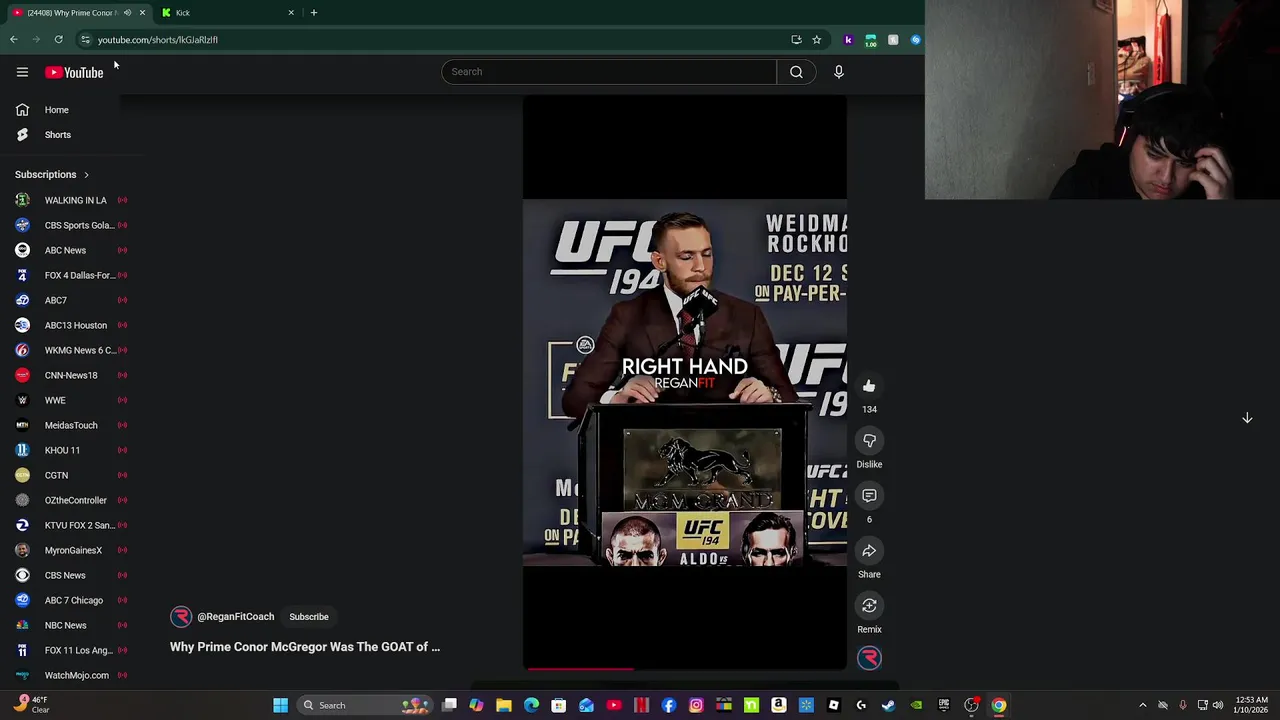Open WWE channel in subscriptions

coord(70,400)
